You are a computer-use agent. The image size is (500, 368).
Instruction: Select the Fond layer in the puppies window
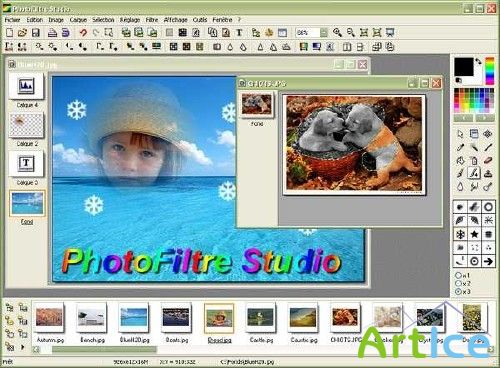[x=257, y=104]
